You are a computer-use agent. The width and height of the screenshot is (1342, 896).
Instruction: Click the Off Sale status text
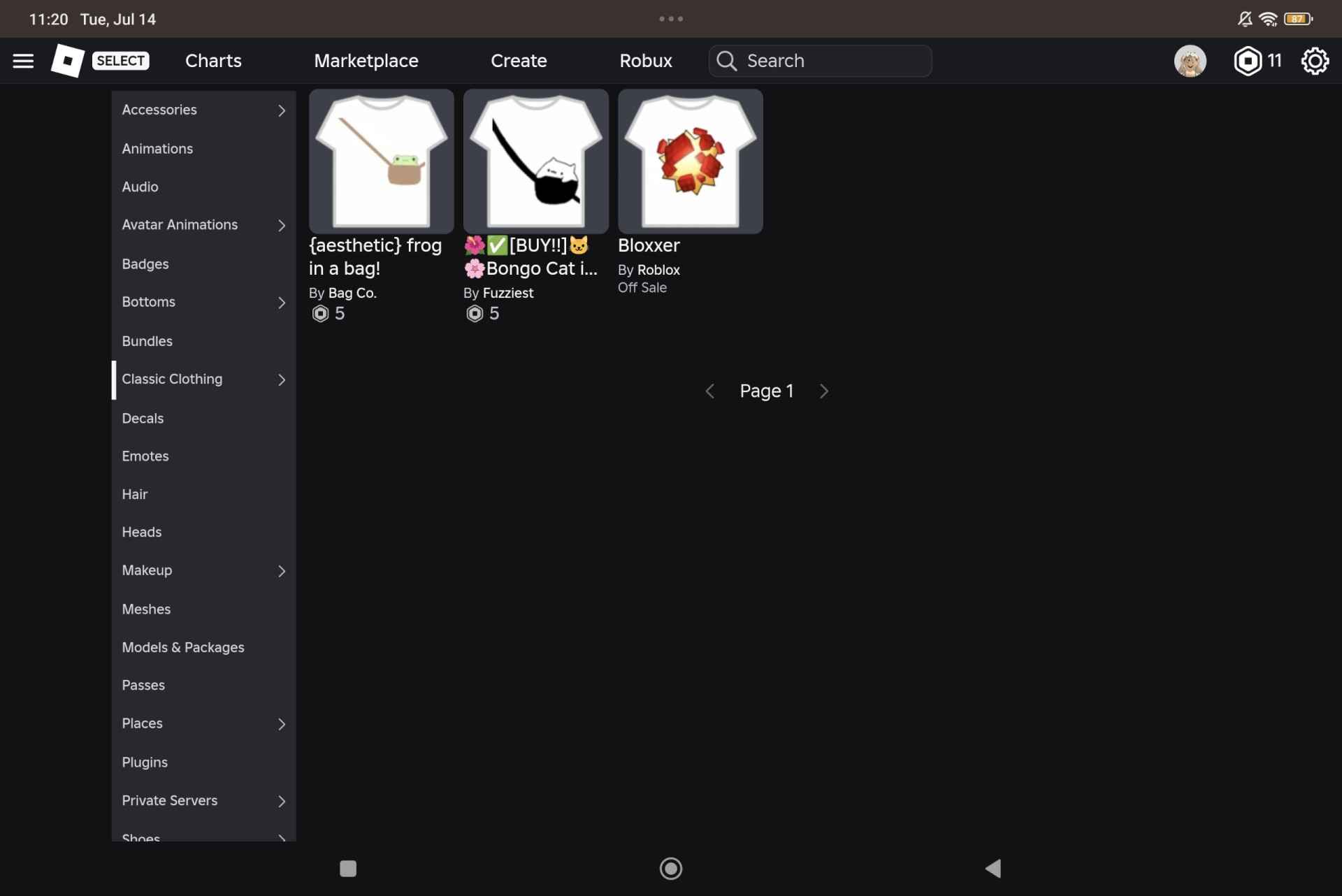tap(642, 287)
